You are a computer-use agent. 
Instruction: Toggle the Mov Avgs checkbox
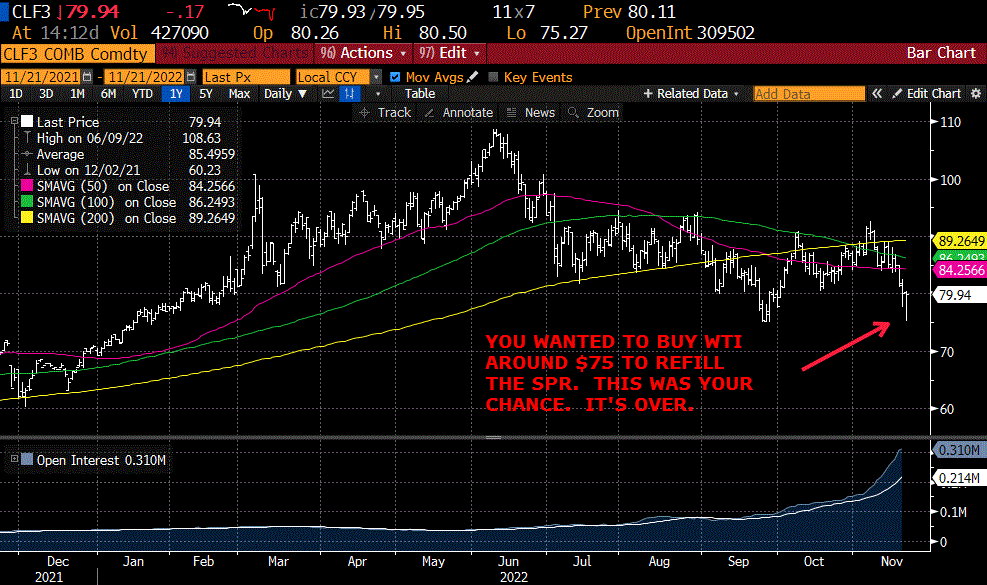click(395, 77)
